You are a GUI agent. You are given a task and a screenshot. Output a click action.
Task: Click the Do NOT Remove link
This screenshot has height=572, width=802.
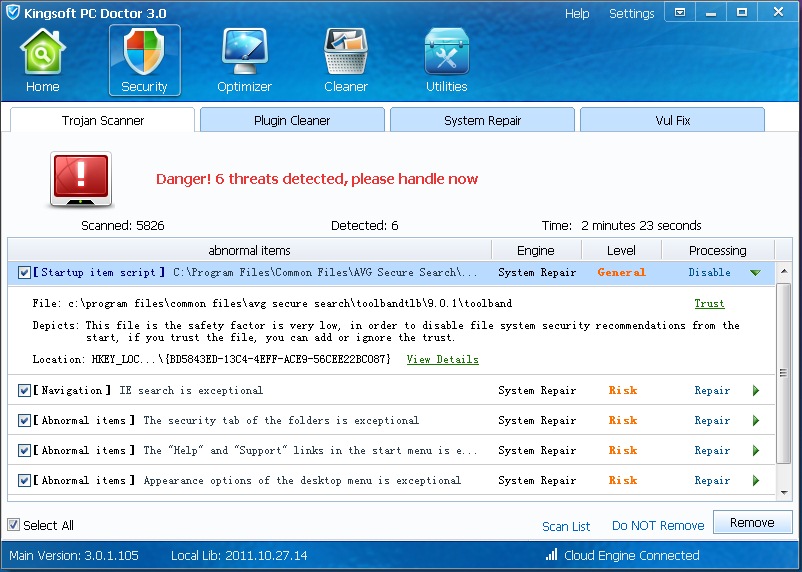(x=658, y=525)
